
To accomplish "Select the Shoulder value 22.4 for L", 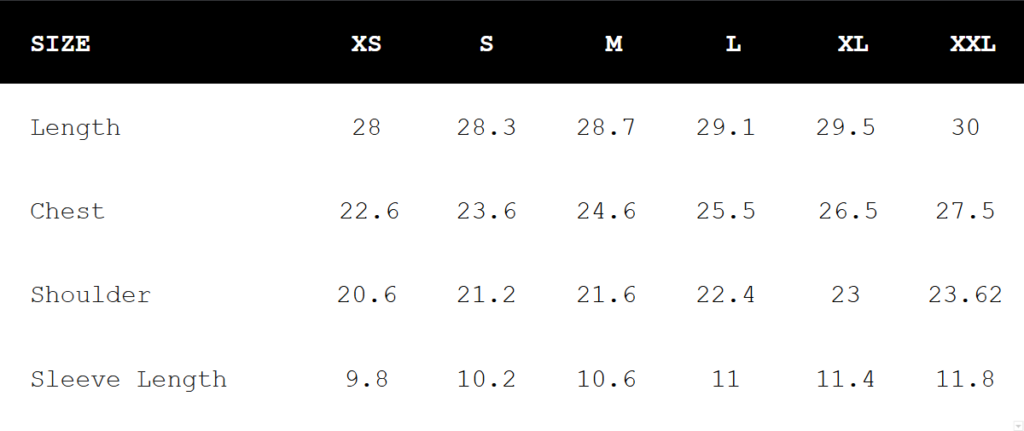I will [x=726, y=295].
